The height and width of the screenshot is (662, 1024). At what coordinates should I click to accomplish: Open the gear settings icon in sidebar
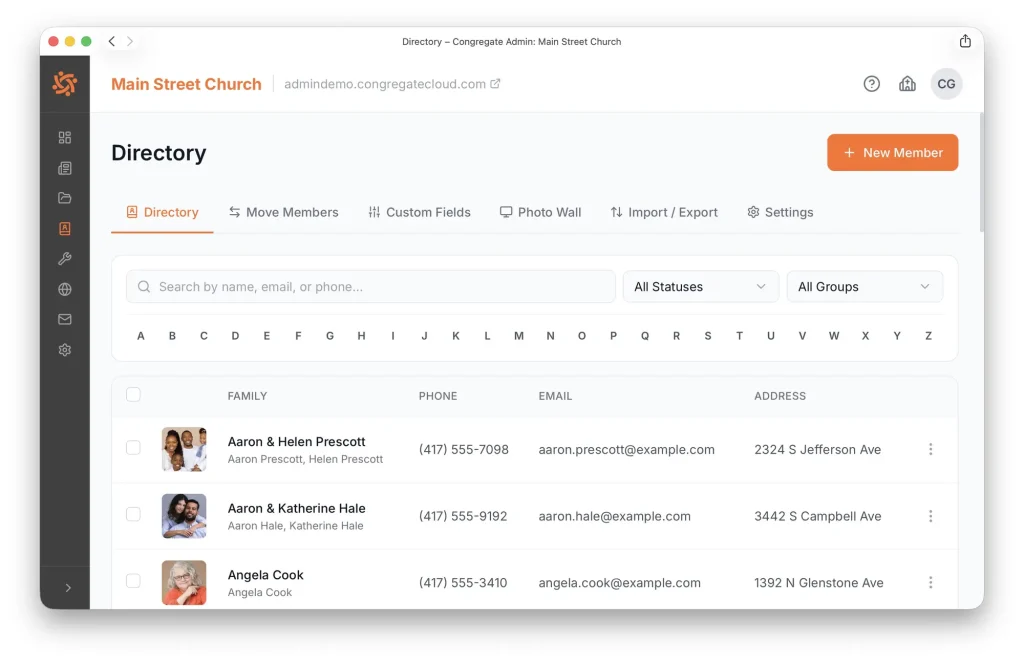[x=65, y=350]
